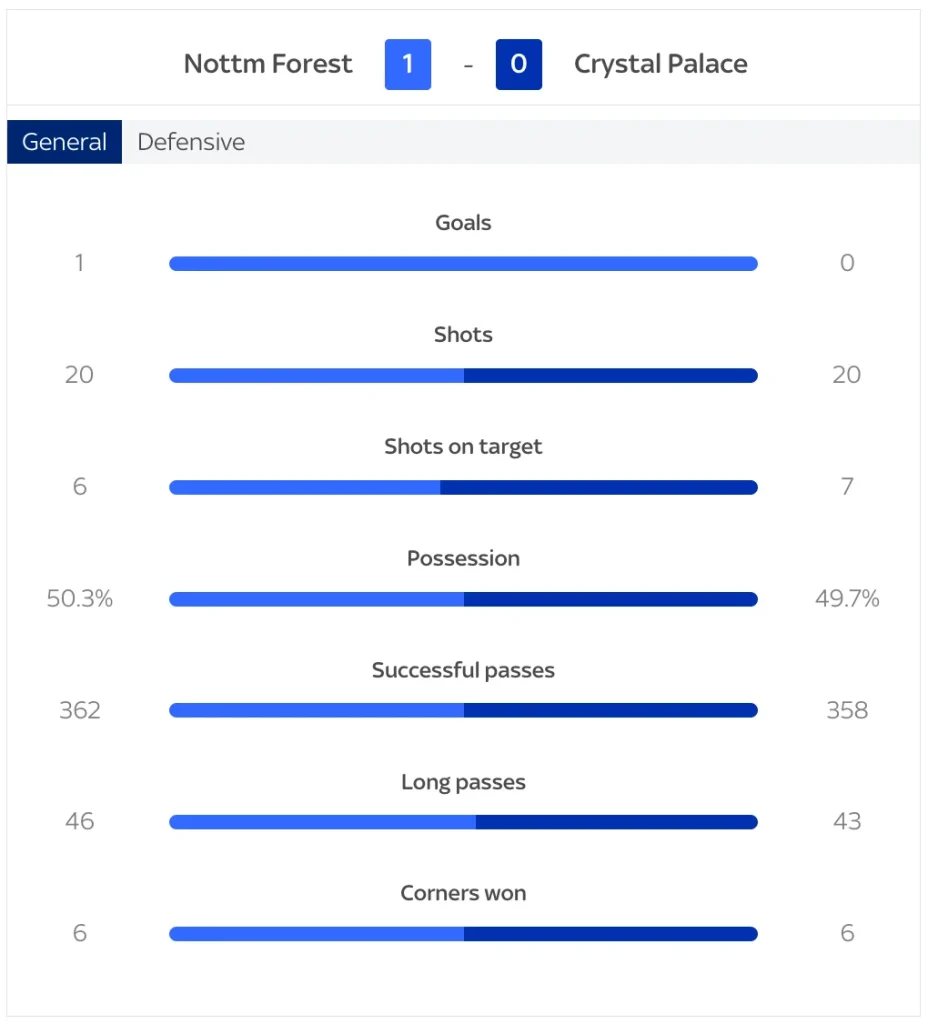Switch to the Defensive tab
The width and height of the screenshot is (928, 1024).
coord(191,141)
